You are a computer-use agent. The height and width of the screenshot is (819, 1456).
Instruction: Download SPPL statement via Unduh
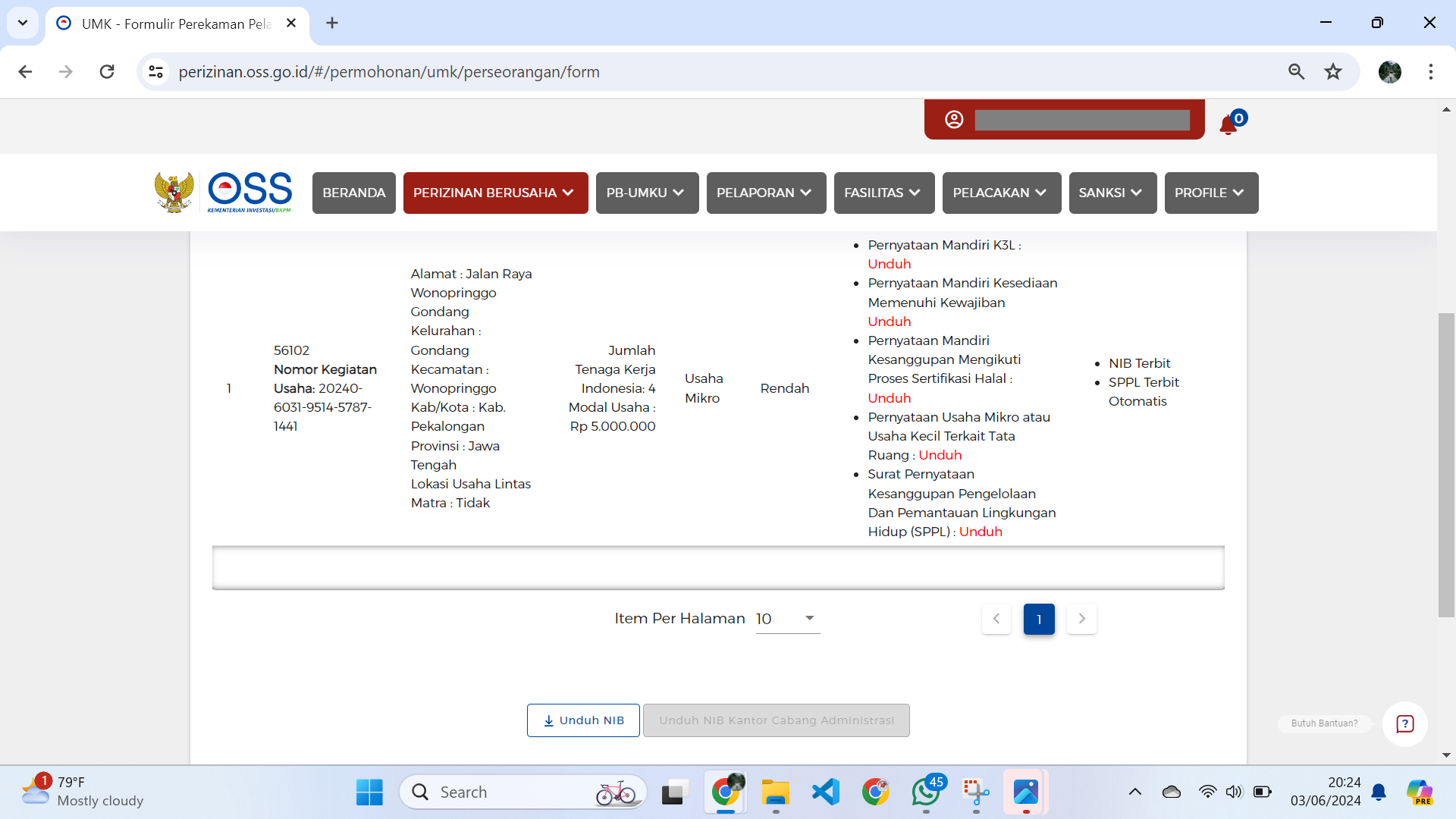[981, 532]
